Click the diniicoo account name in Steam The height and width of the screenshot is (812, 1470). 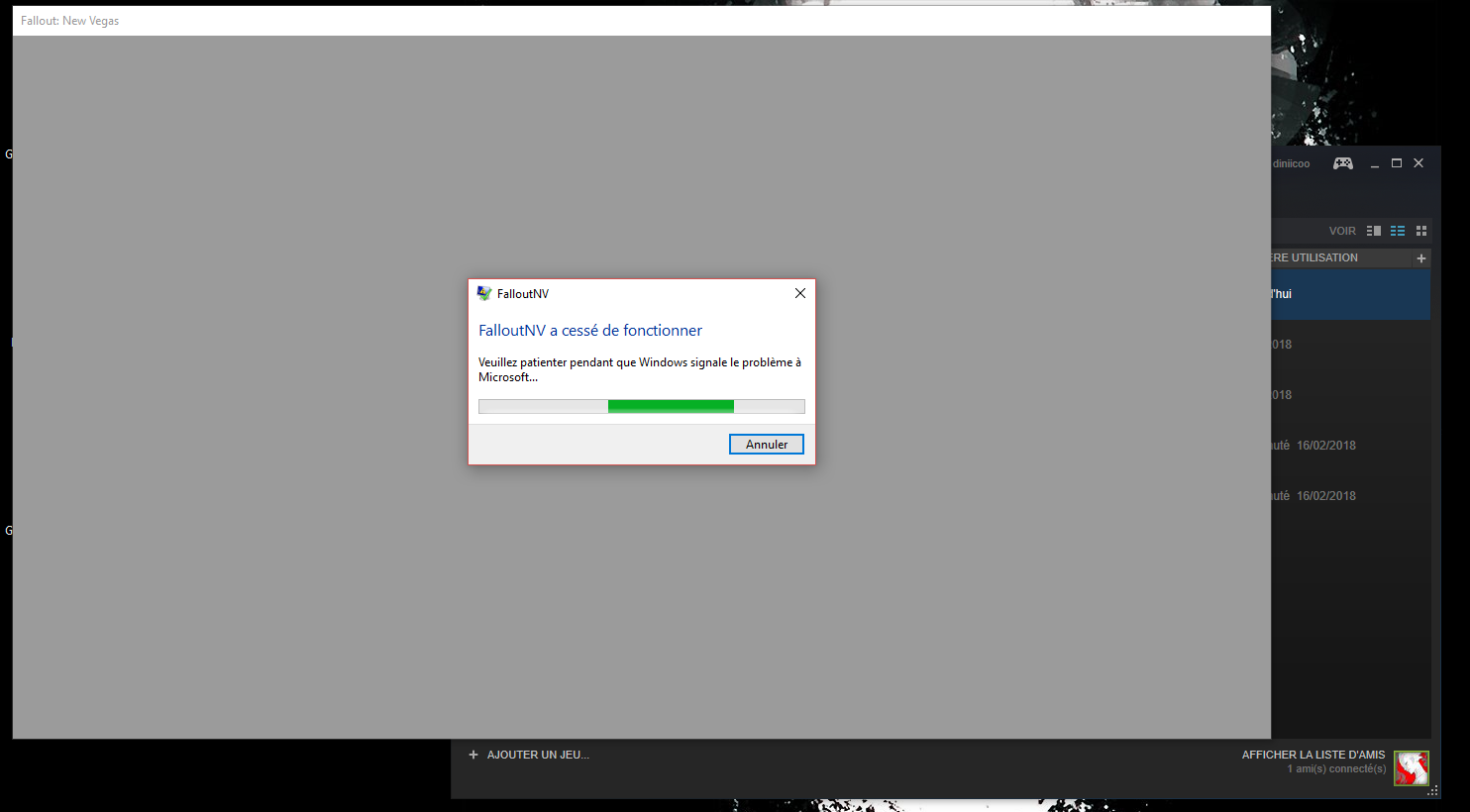click(x=1291, y=163)
